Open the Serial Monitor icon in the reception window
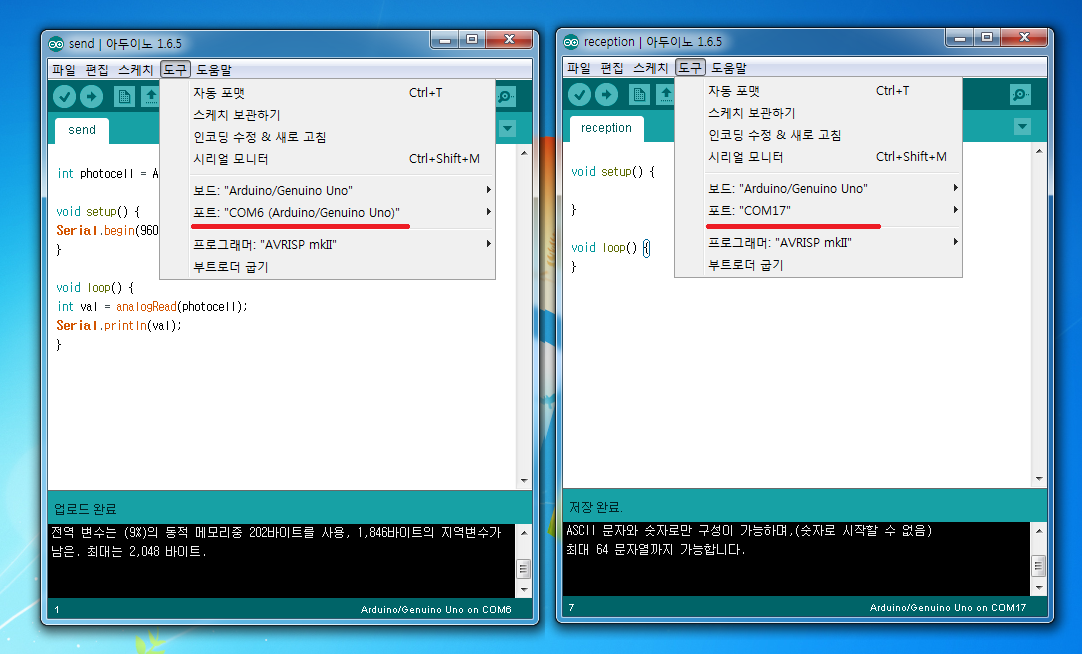The width and height of the screenshot is (1082, 654). 1021,95
